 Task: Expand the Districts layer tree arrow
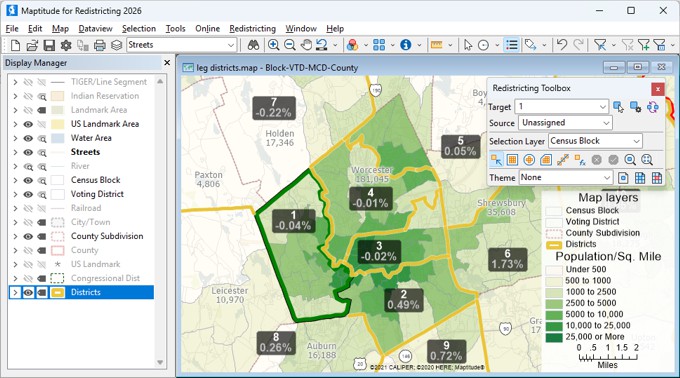tap(15, 293)
